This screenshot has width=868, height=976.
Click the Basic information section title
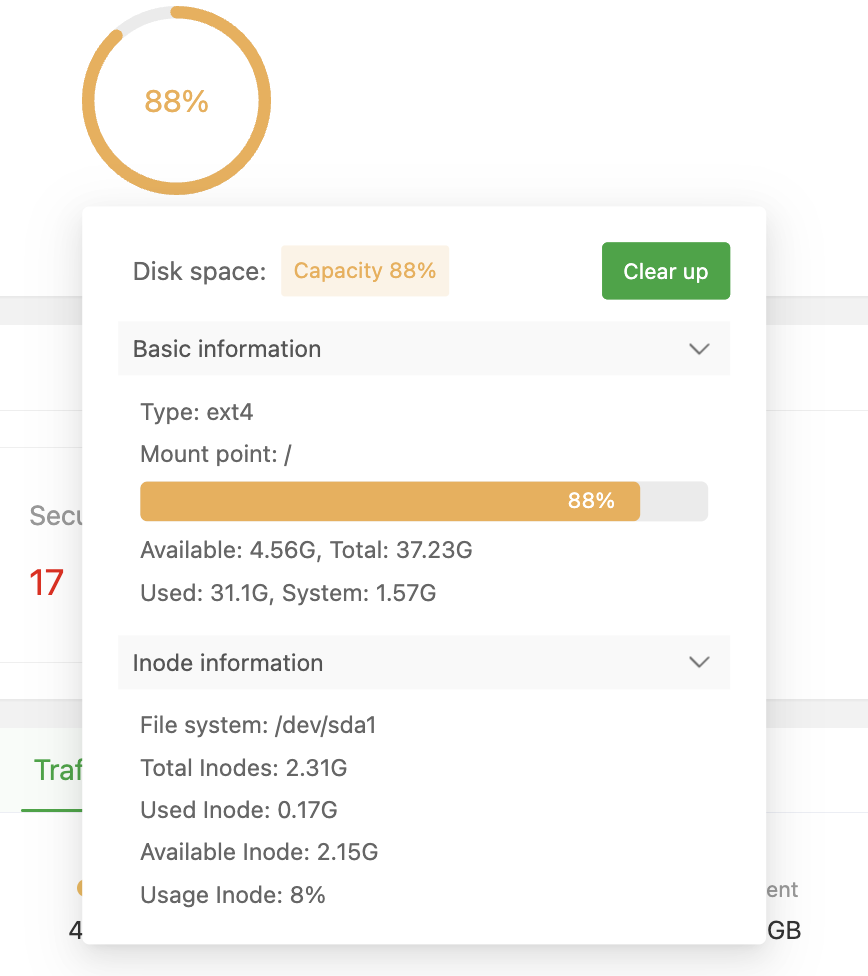pos(227,349)
